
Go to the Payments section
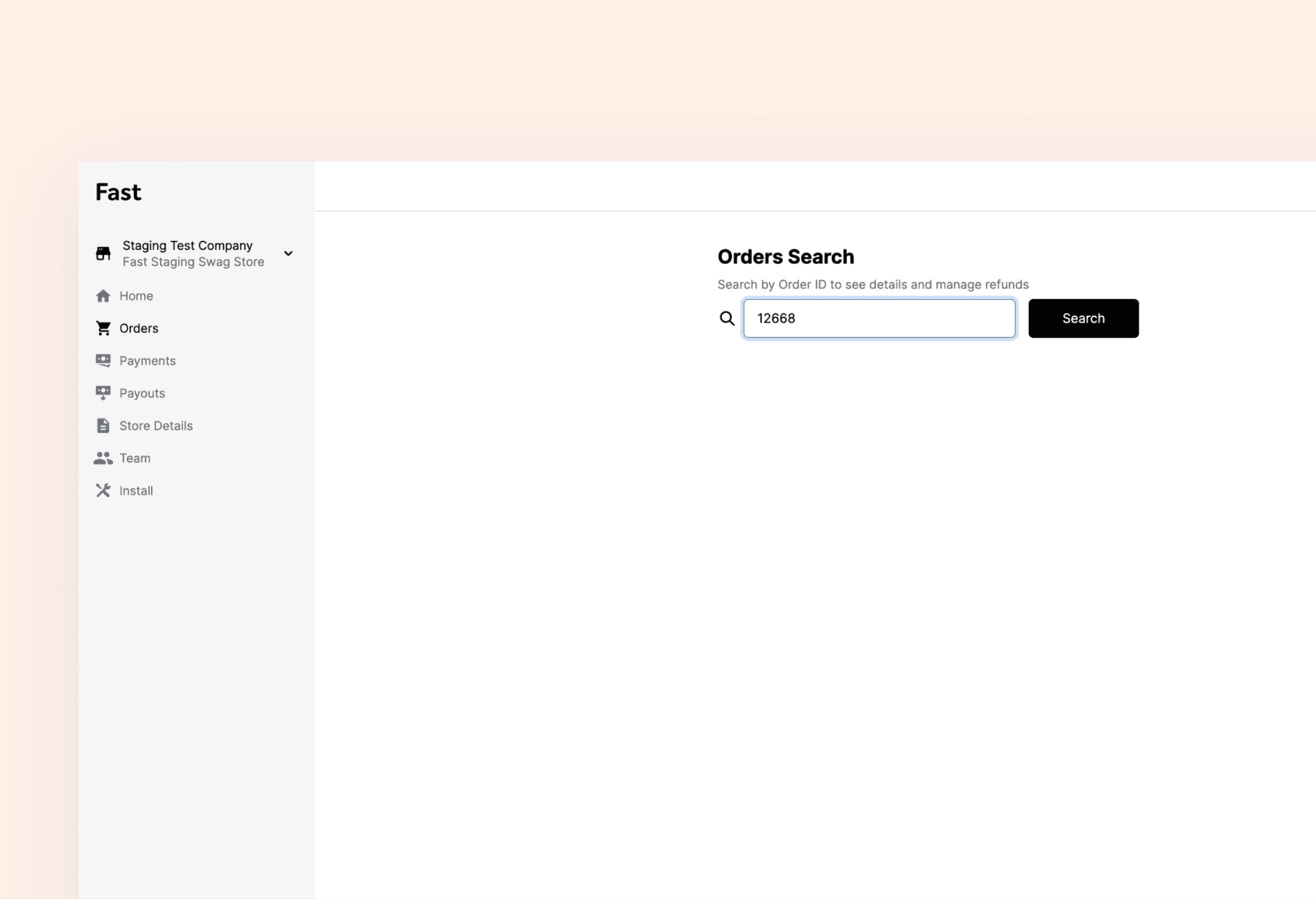pos(148,361)
